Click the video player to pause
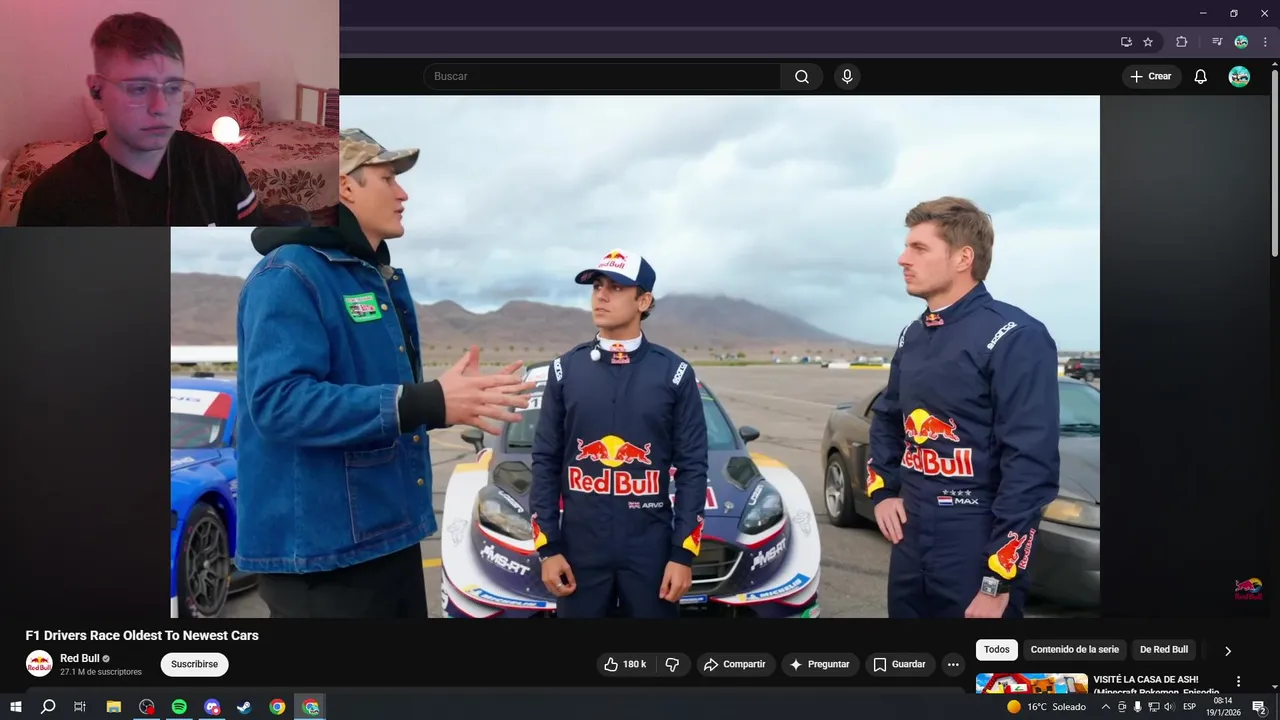 pos(635,356)
